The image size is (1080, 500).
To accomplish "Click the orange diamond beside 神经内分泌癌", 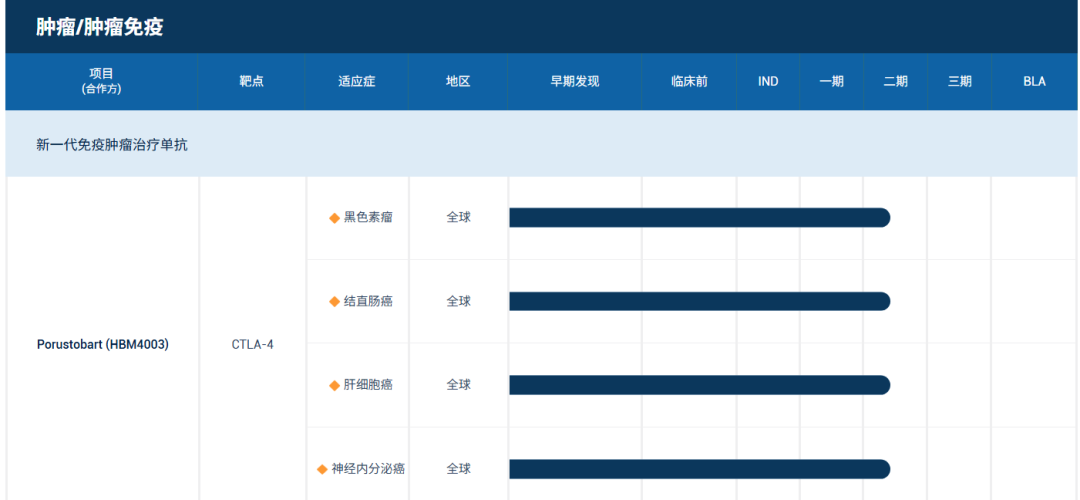I will pyautogui.click(x=323, y=469).
